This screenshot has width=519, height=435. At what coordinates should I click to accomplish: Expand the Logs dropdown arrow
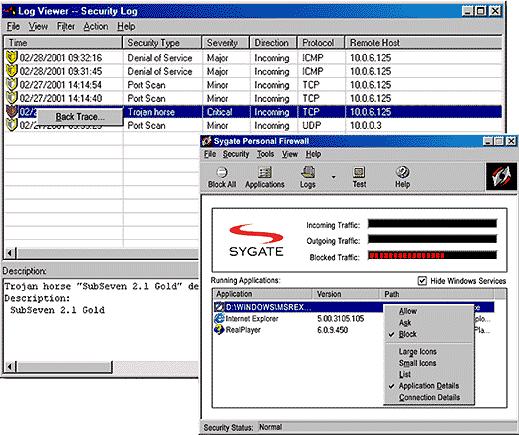(x=333, y=177)
